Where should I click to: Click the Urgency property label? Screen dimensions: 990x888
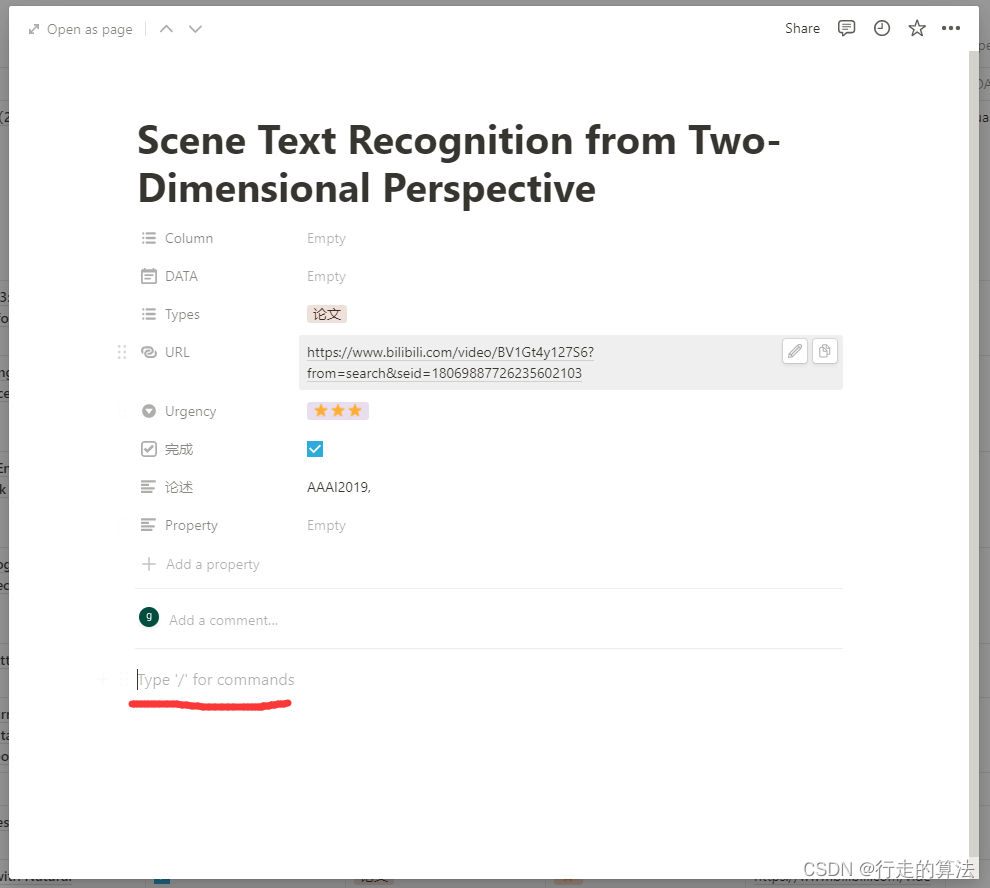coord(190,411)
